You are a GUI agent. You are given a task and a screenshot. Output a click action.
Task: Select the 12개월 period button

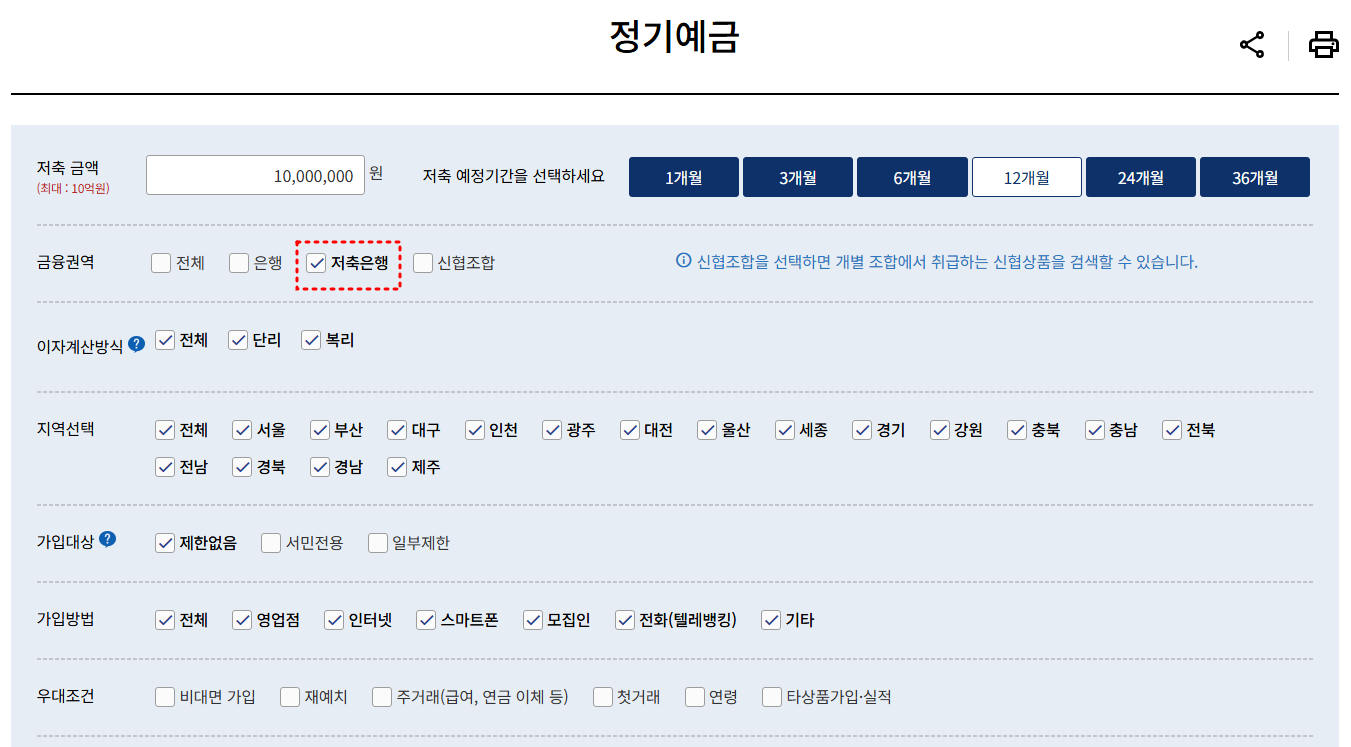[x=1027, y=177]
